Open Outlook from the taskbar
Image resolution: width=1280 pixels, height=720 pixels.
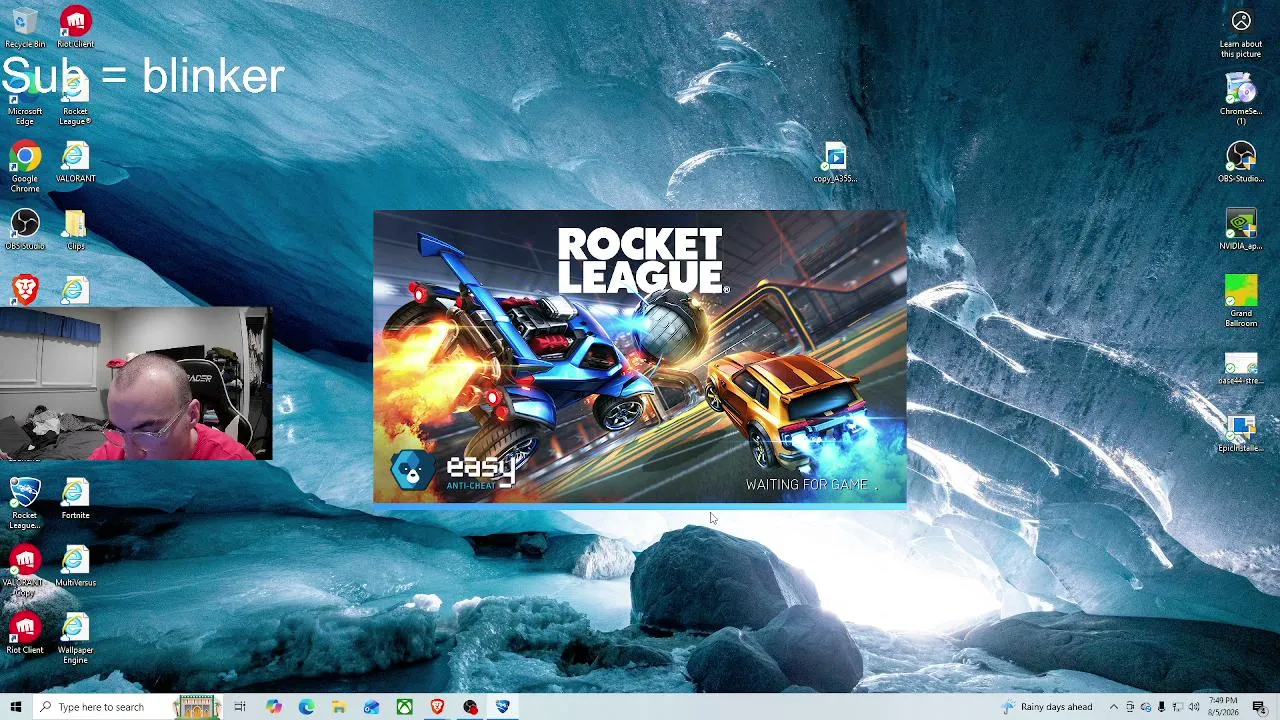[x=371, y=707]
